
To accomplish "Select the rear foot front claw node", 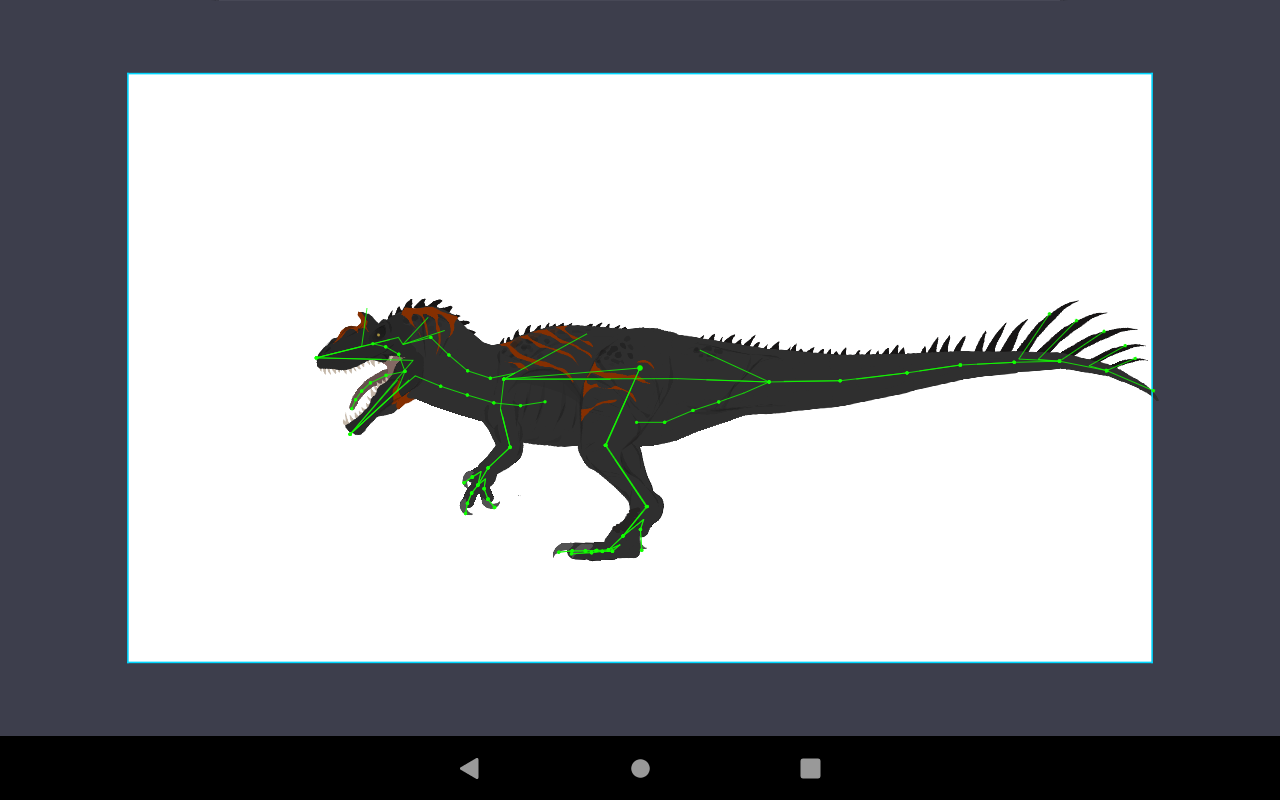I will 571,551.
